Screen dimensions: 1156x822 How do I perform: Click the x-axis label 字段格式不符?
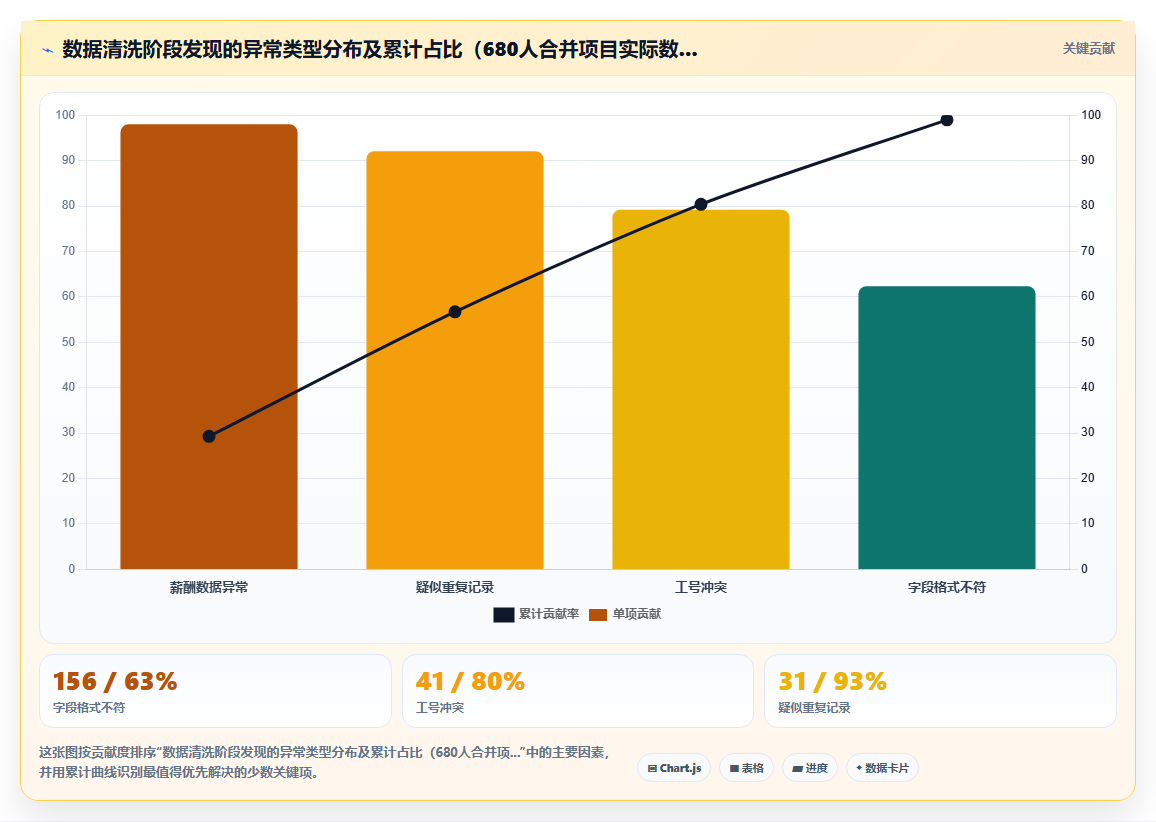tap(947, 588)
